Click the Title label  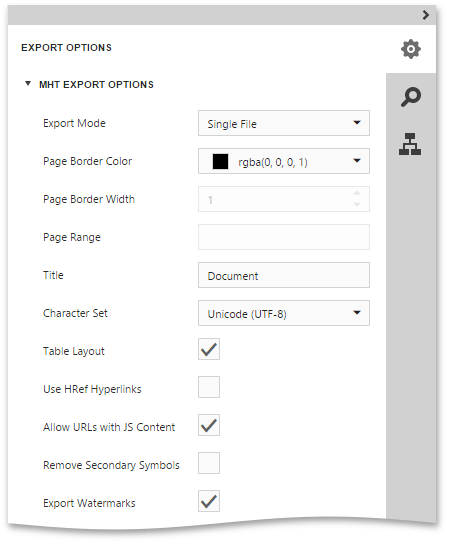[x=53, y=275]
